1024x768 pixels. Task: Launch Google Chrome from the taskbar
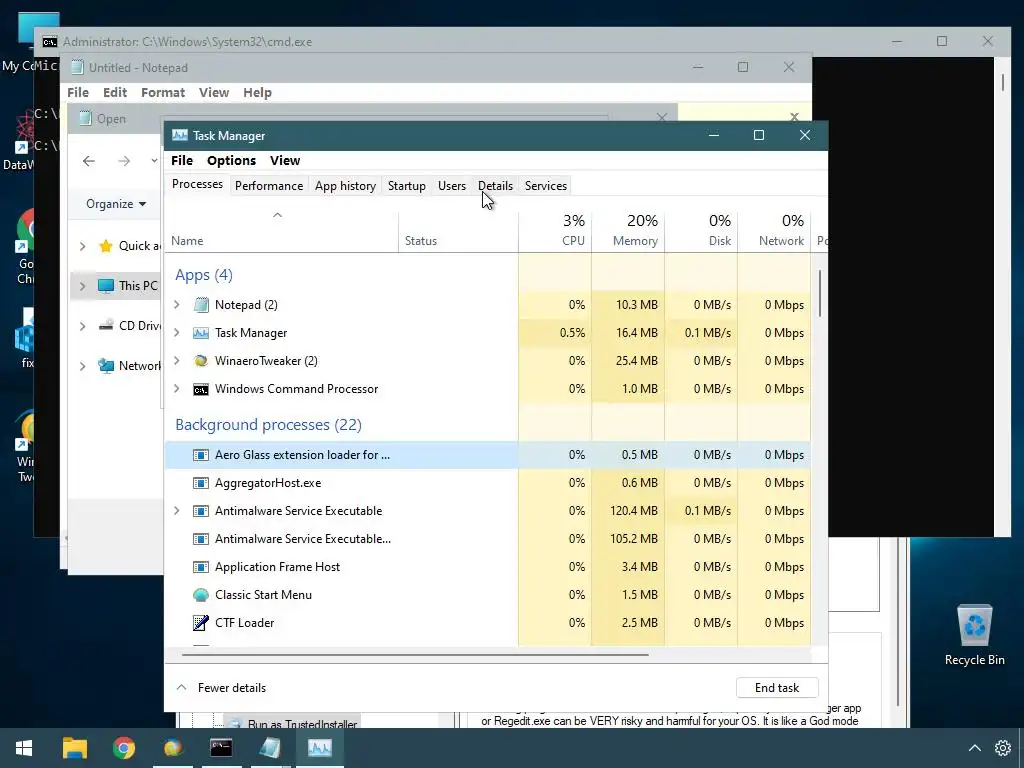click(x=123, y=748)
